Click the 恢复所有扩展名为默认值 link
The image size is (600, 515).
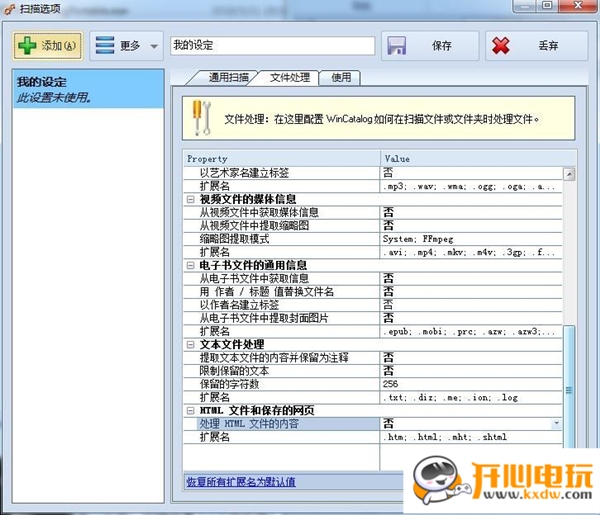click(x=241, y=482)
